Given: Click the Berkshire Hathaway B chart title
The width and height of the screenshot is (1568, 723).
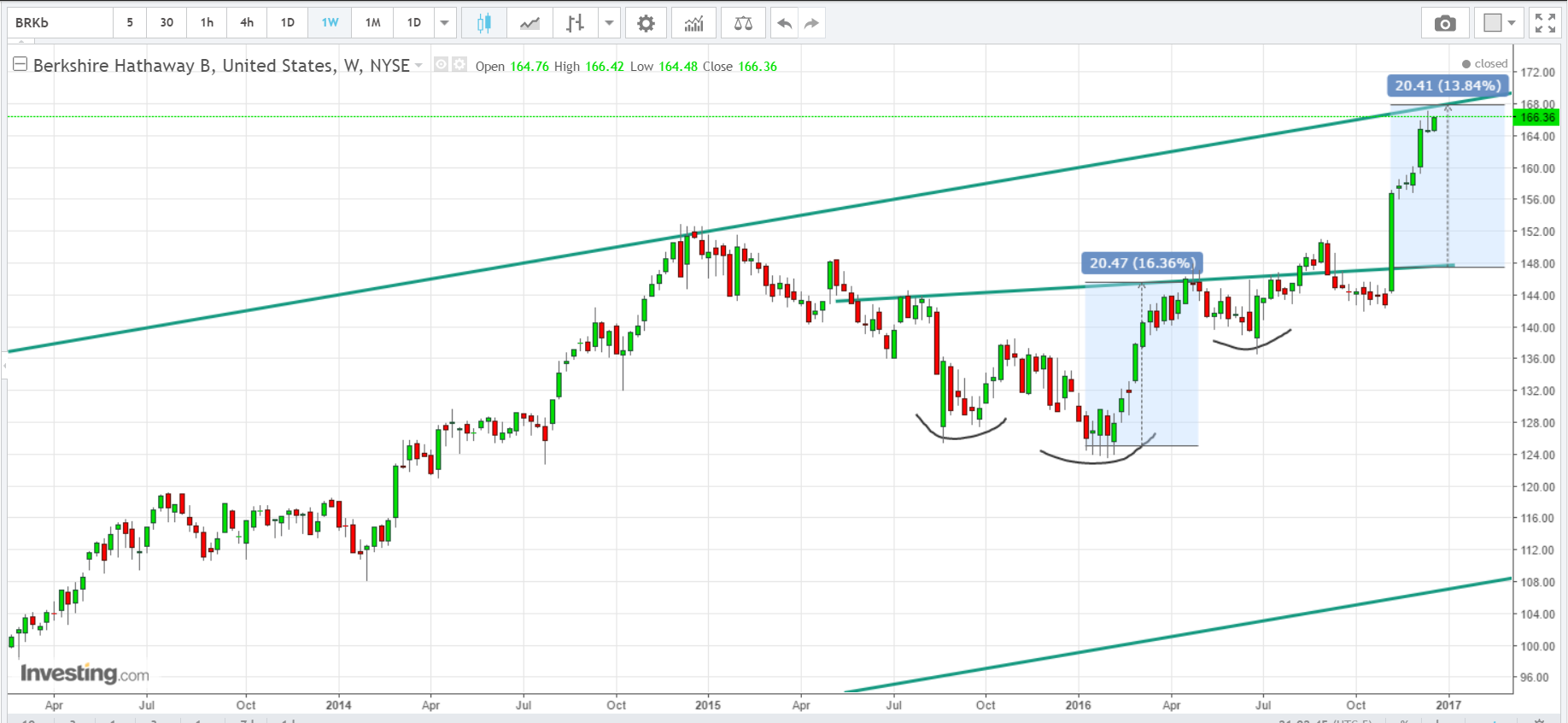Looking at the screenshot, I should 221,66.
